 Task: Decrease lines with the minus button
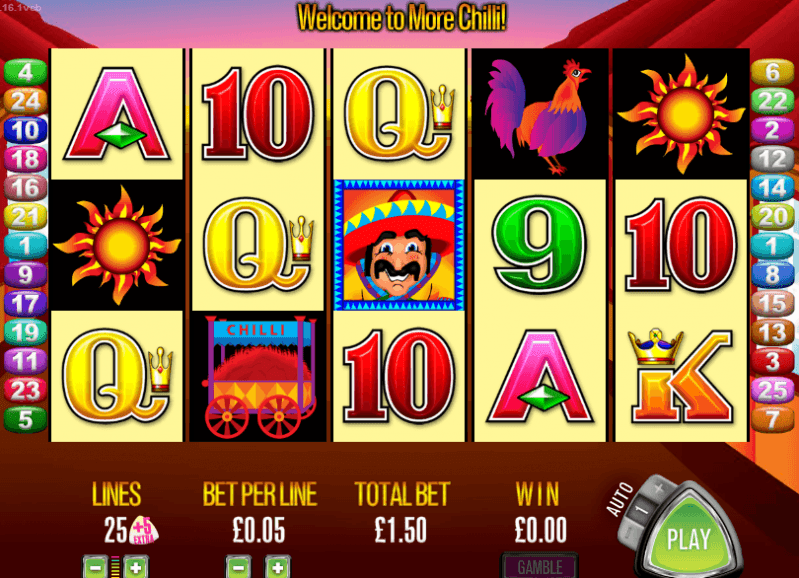click(95, 567)
